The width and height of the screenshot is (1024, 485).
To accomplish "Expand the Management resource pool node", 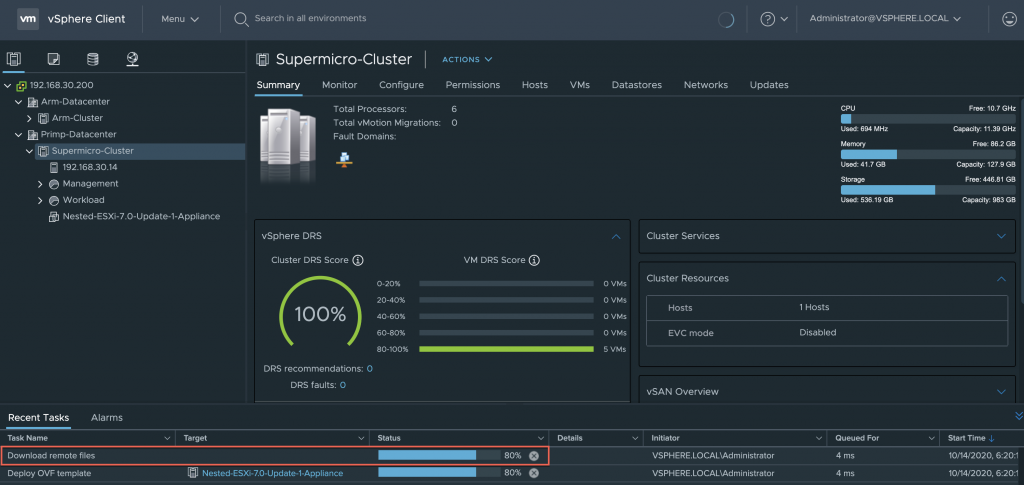I will 41,184.
